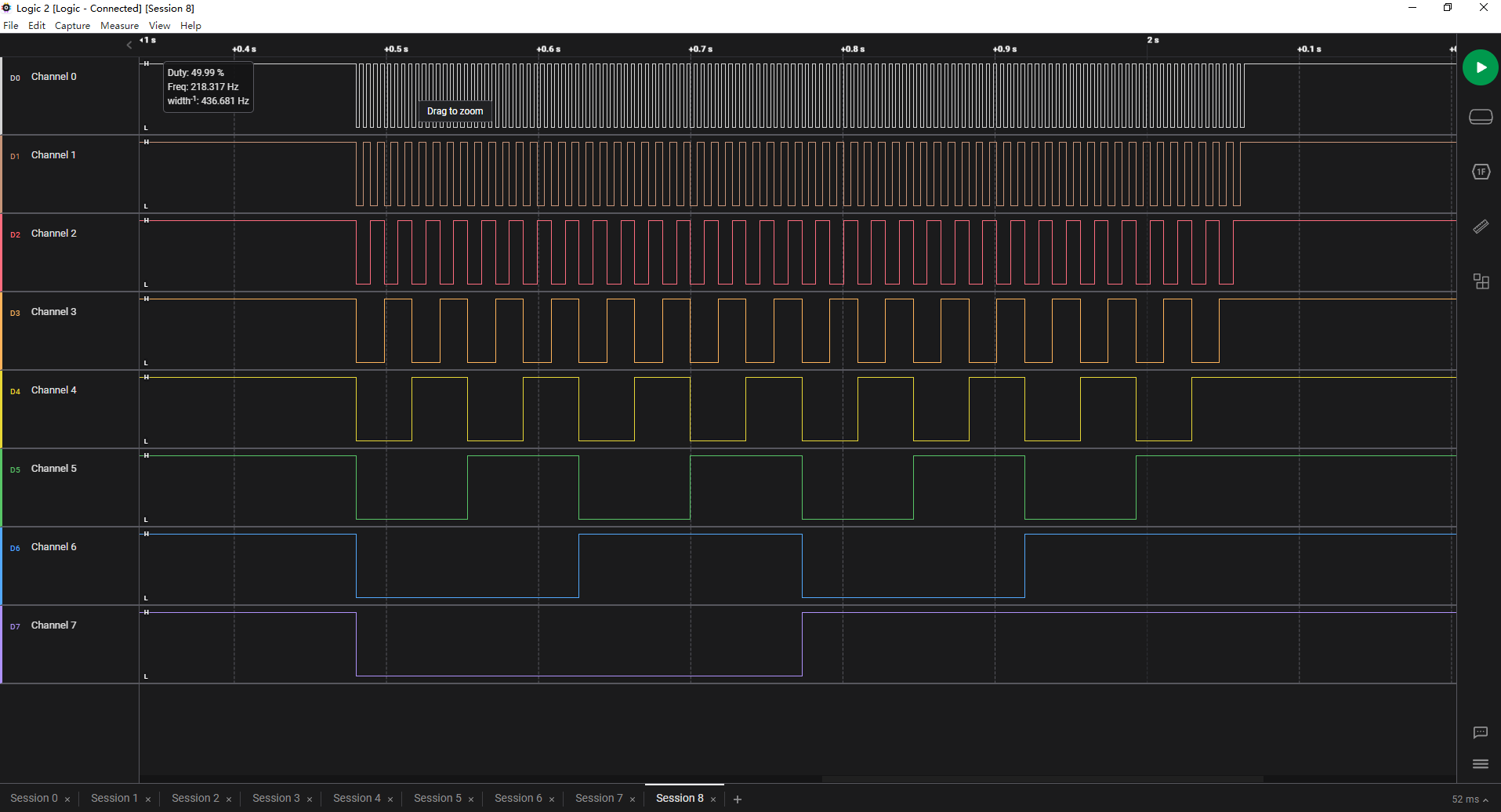The image size is (1501, 812).
Task: Open the Extensions panel icon
Action: [1481, 281]
